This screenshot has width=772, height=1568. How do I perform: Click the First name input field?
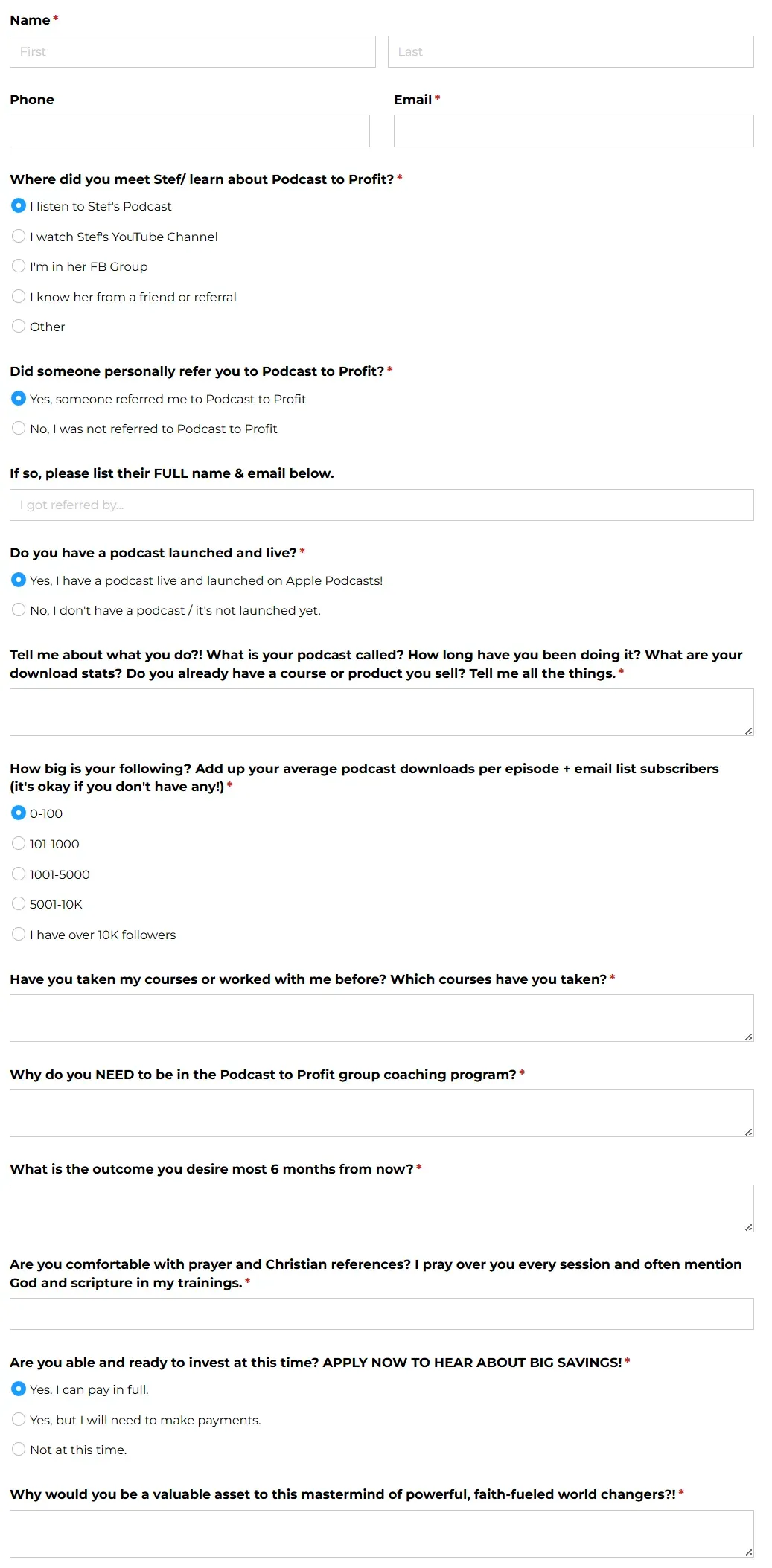point(192,52)
